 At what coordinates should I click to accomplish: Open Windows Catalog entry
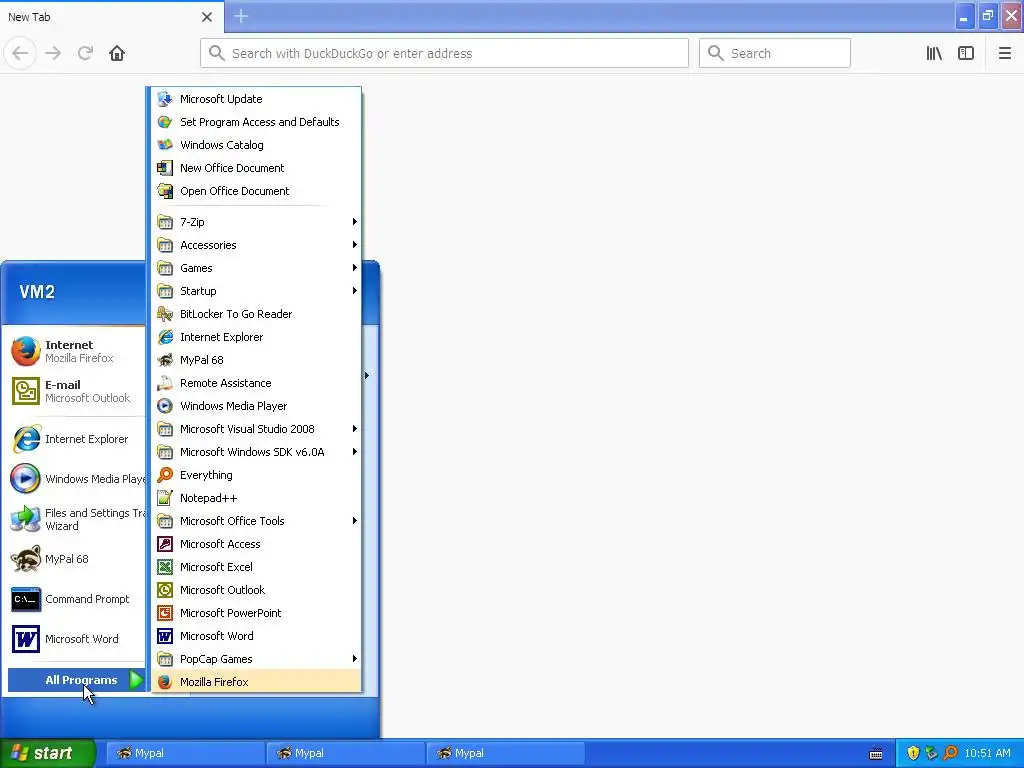[256, 145]
